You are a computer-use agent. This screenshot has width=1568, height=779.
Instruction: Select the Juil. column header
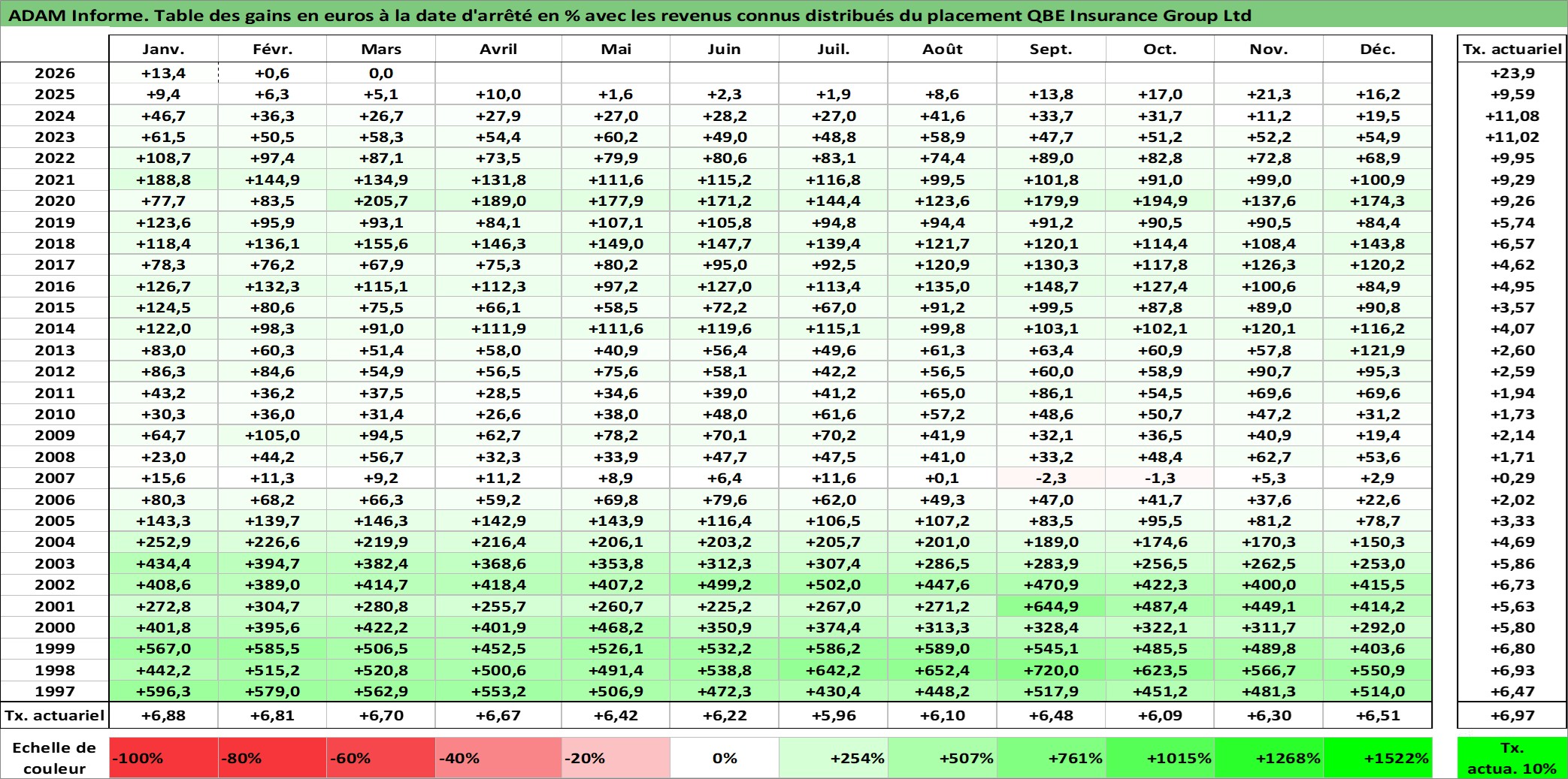click(x=834, y=49)
